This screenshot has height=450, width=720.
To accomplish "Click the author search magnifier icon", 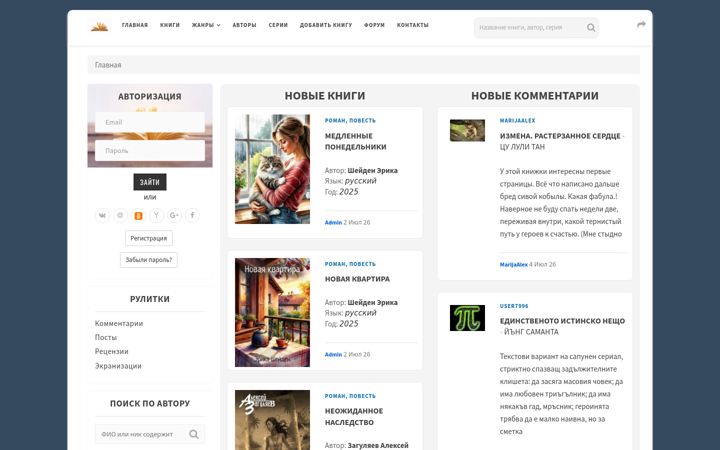I will (194, 434).
